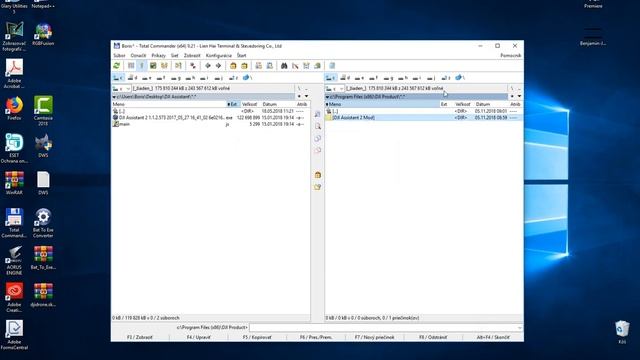This screenshot has width=640, height=360.
Task: Select left panel drive c button
Action: click(118, 78)
